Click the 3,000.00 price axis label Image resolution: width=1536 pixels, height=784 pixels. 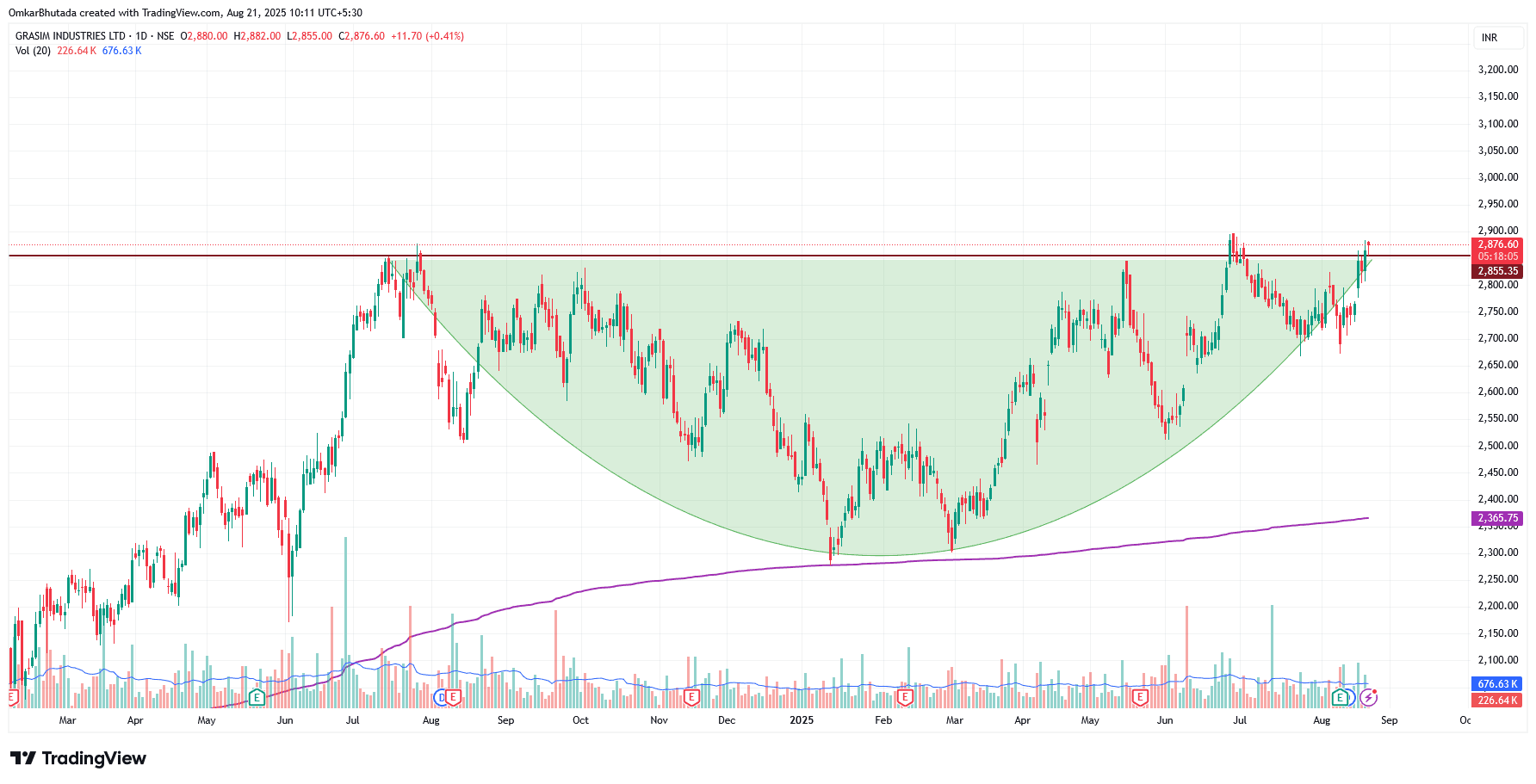point(1498,177)
